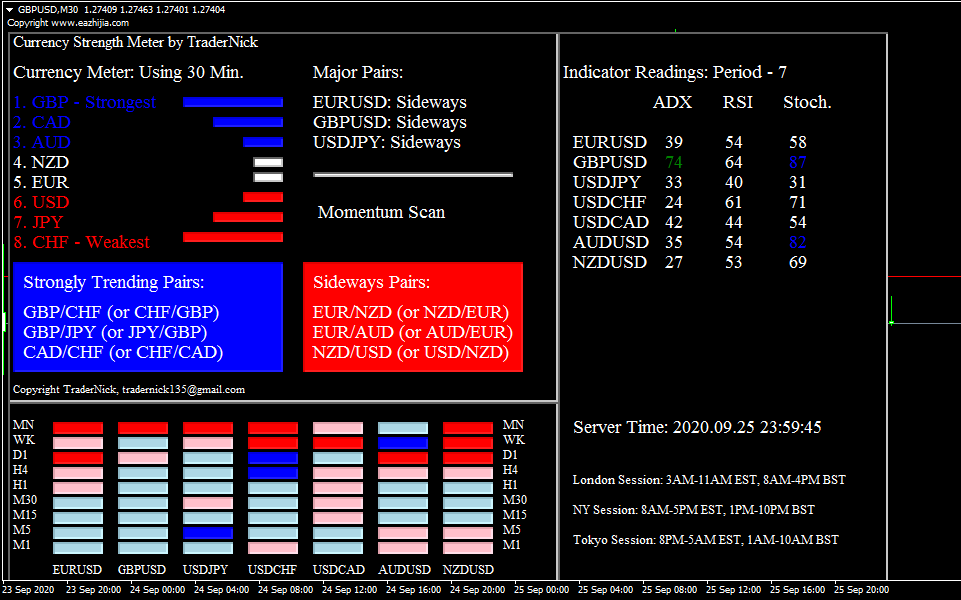Click the red CHF Weakest strength bar

(x=233, y=237)
